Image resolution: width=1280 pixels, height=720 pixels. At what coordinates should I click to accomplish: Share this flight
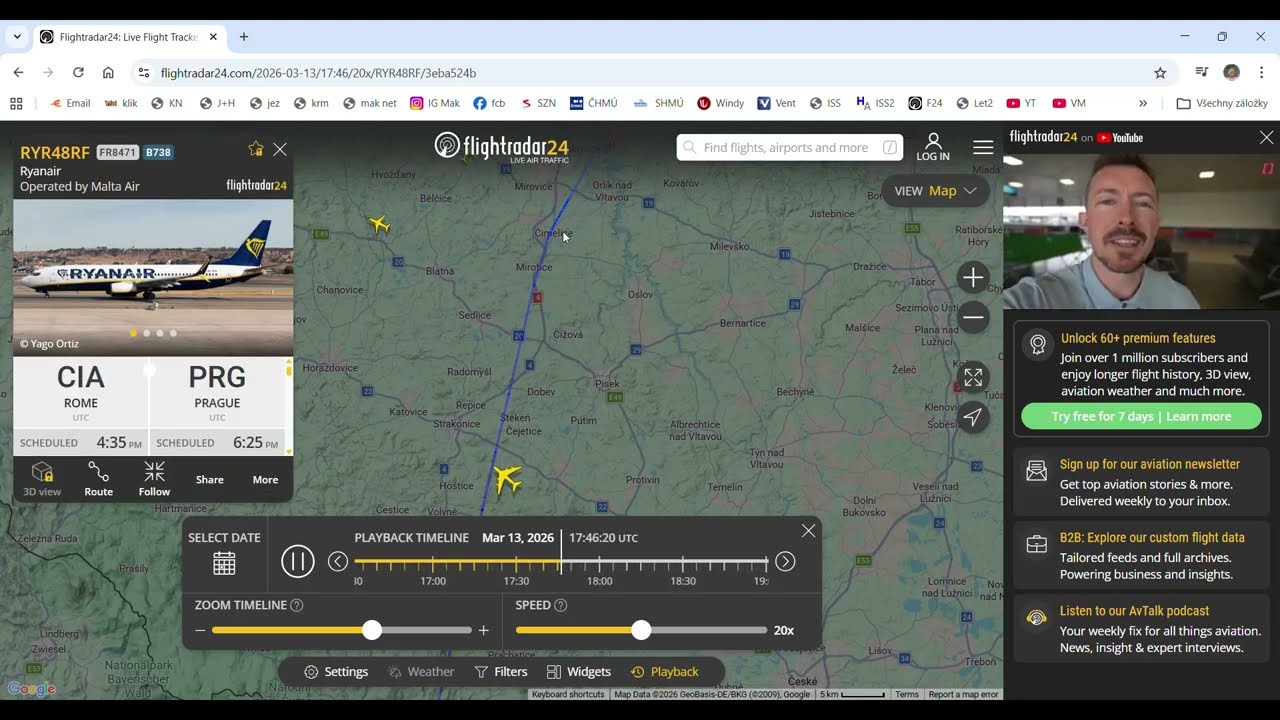coord(210,480)
